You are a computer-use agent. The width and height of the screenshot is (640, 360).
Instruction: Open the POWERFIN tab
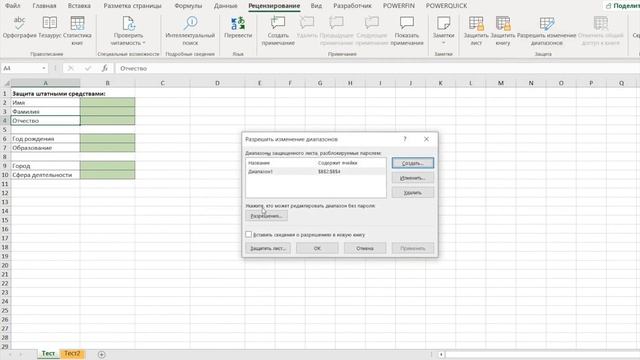point(398,6)
